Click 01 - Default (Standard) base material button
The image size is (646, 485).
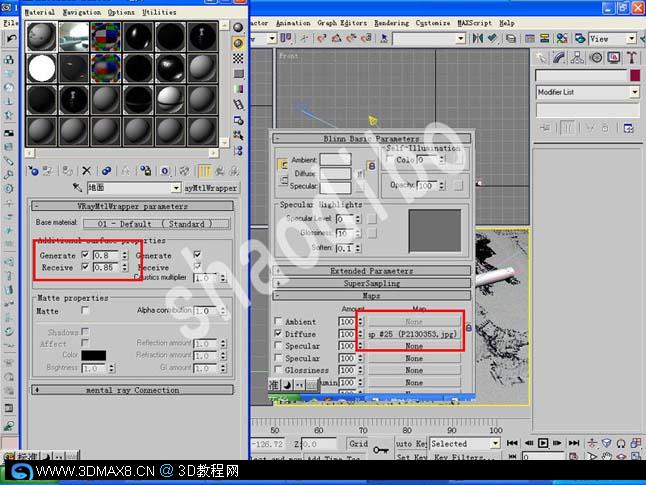pos(156,224)
